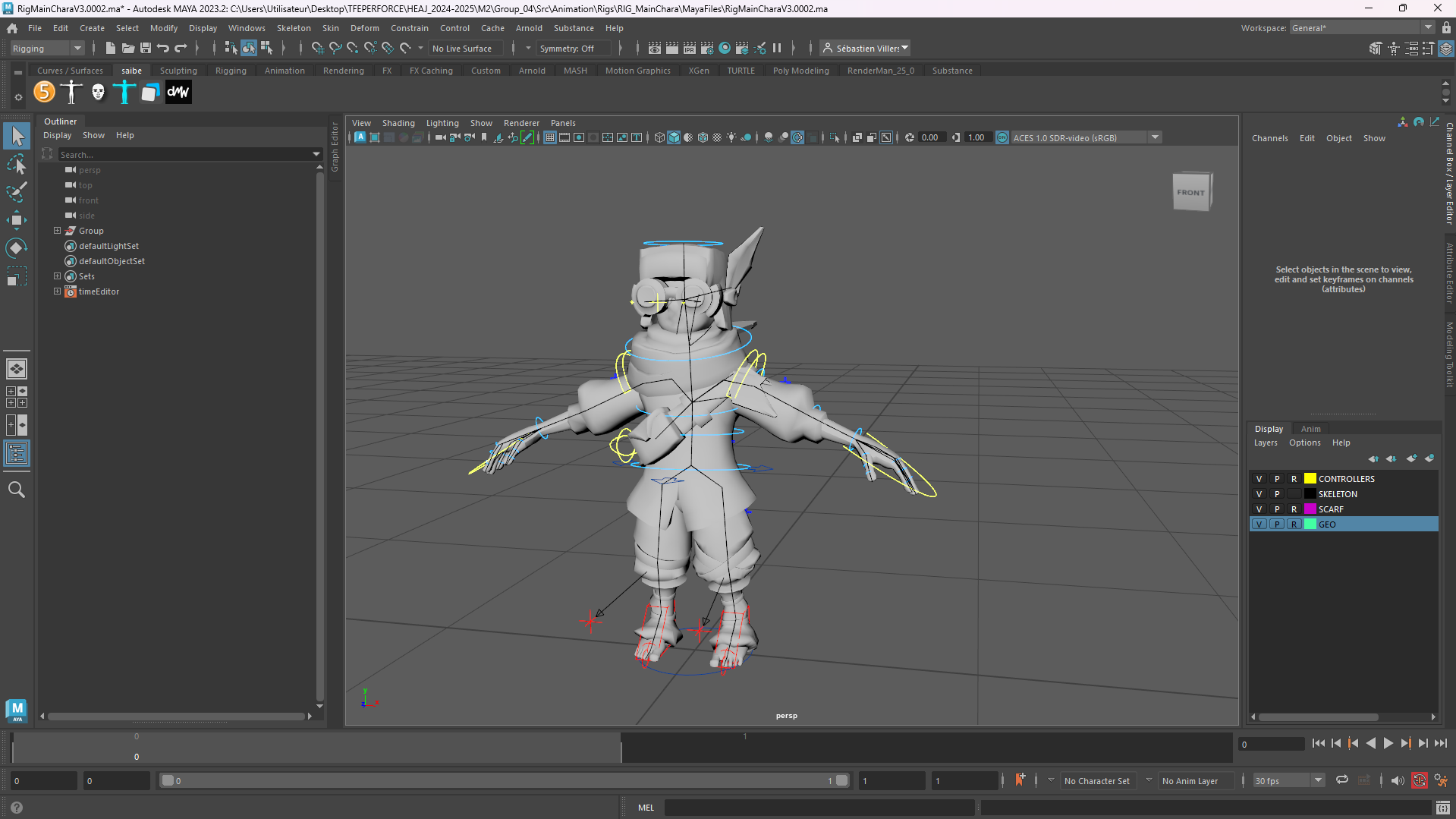Click the No Live Surface button

[x=462, y=49]
